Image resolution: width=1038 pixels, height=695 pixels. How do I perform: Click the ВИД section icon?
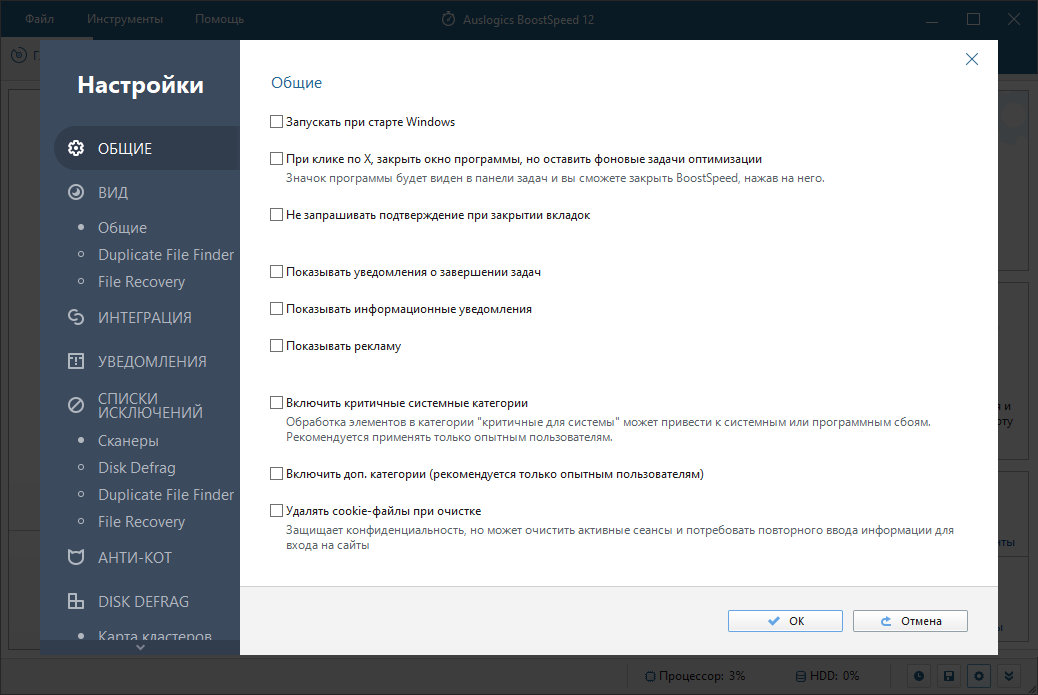[x=76, y=192]
